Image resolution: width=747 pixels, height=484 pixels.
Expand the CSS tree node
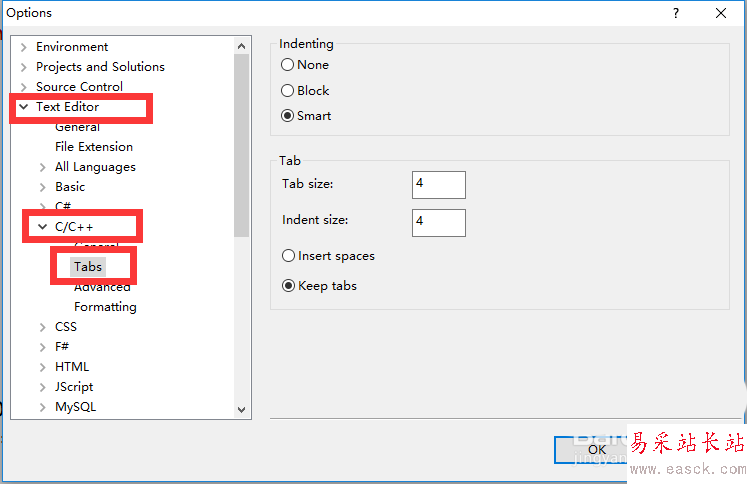coord(42,327)
